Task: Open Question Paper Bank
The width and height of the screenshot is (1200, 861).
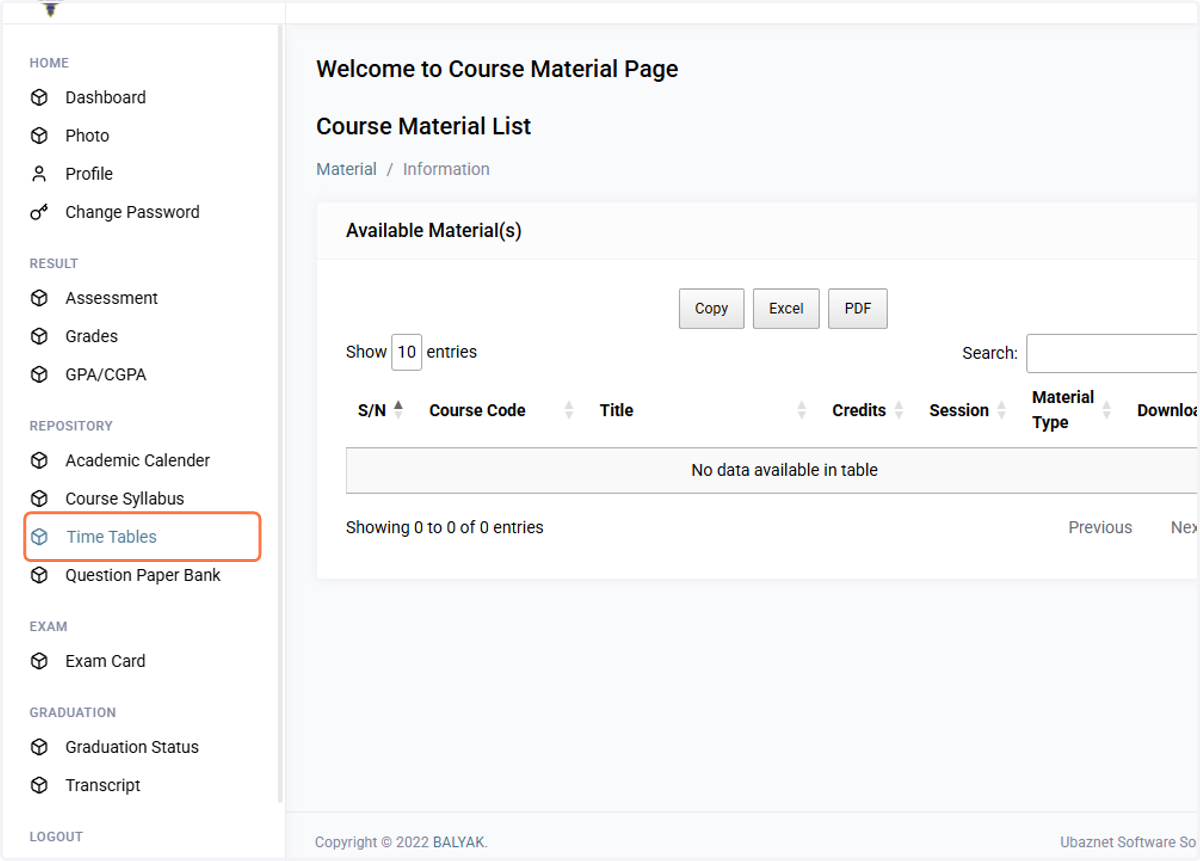Action: (143, 575)
